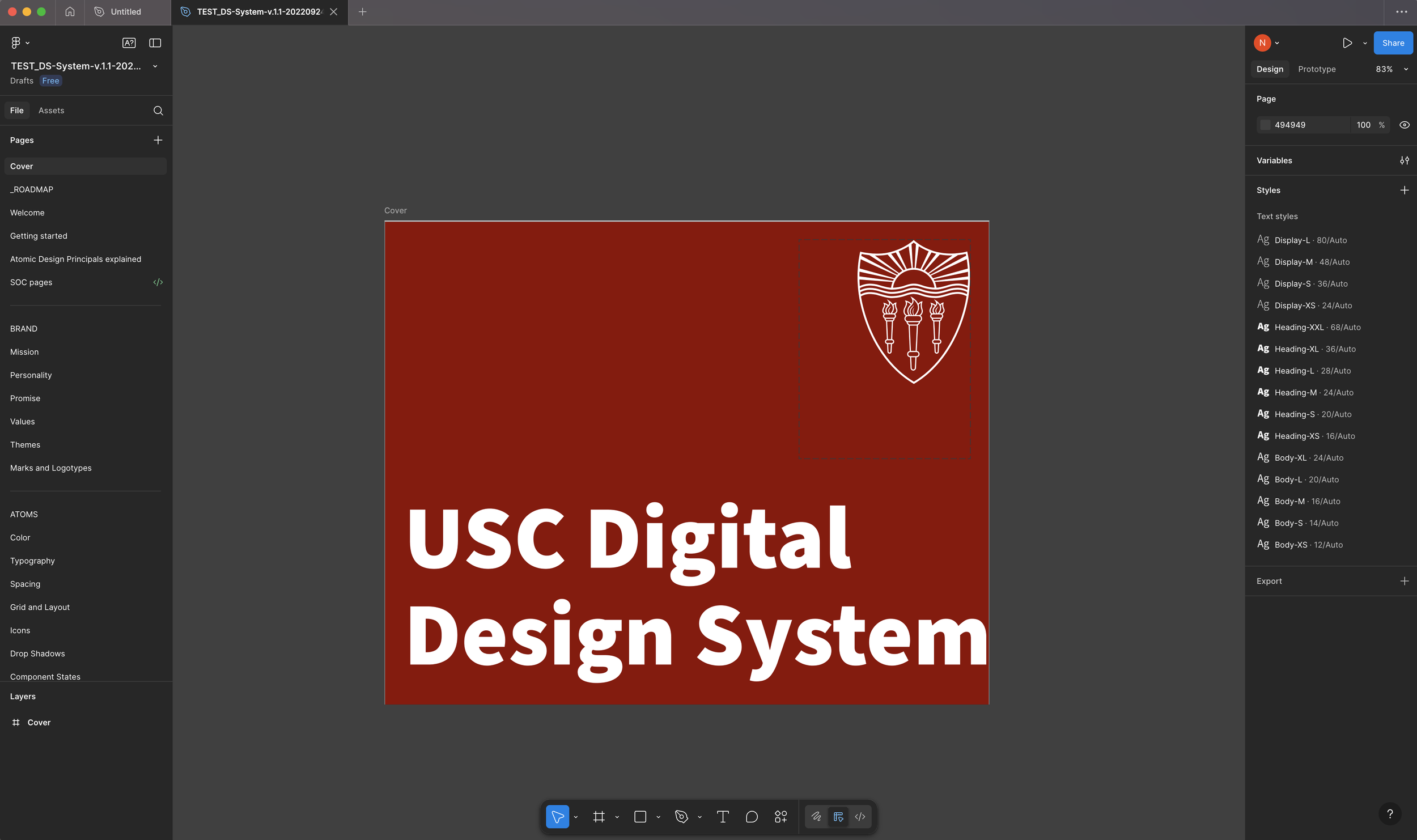Select the Text tool
Screen dimensions: 1417x840
pos(723,817)
